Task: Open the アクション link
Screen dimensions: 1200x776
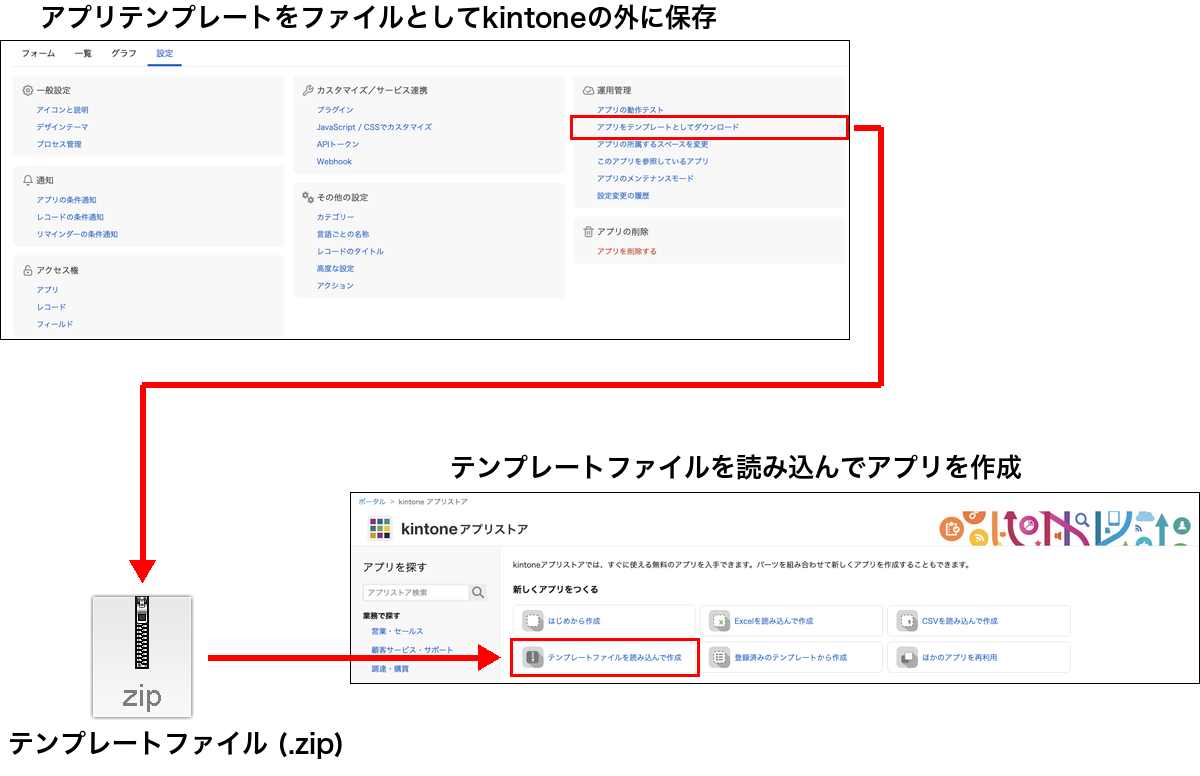Action: click(335, 285)
